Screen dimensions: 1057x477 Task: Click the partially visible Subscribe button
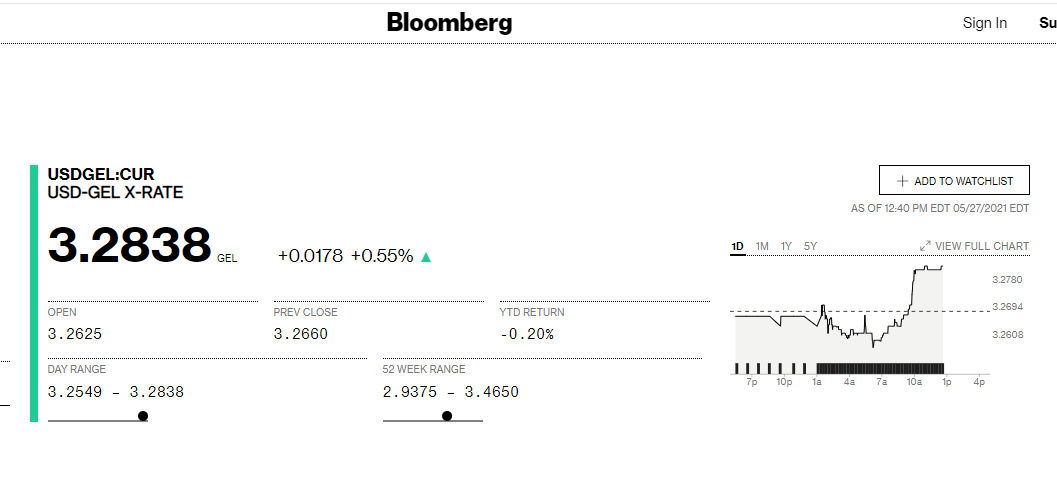[1047, 23]
